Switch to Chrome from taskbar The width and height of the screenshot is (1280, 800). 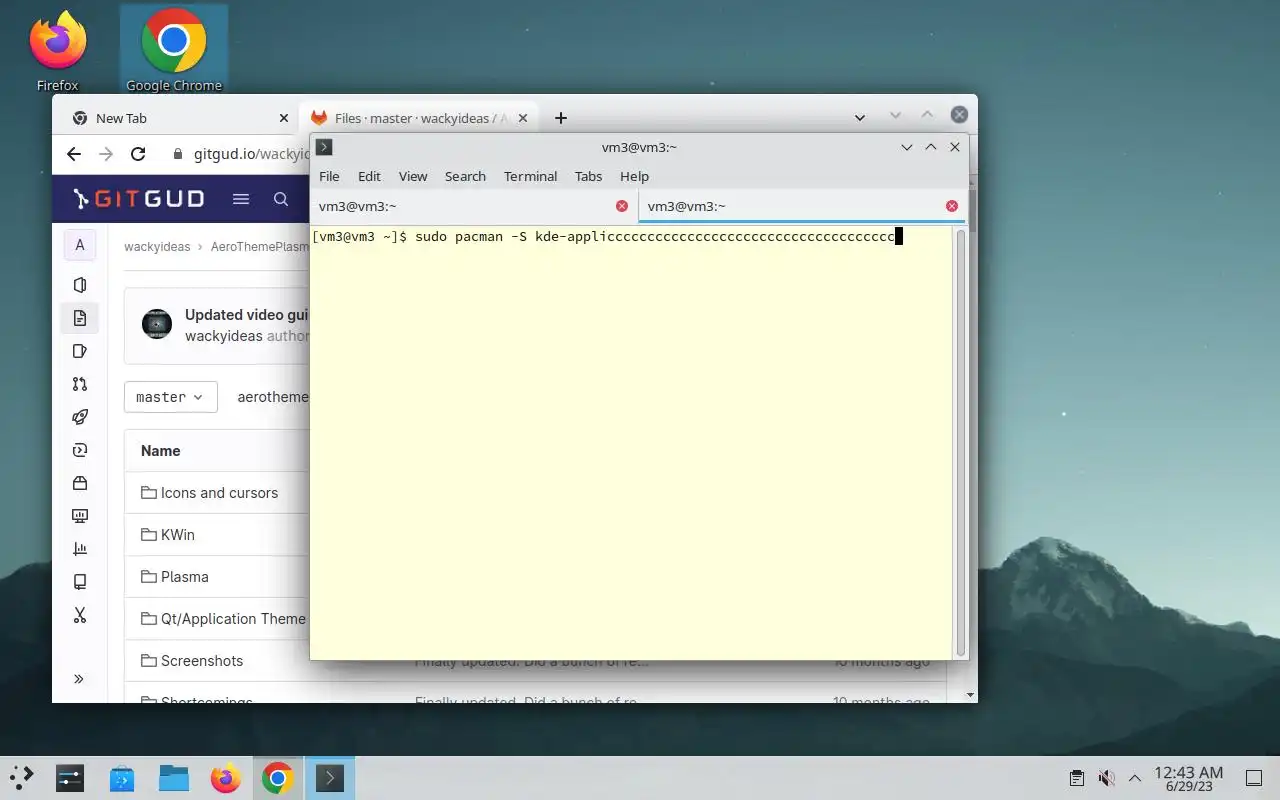278,778
